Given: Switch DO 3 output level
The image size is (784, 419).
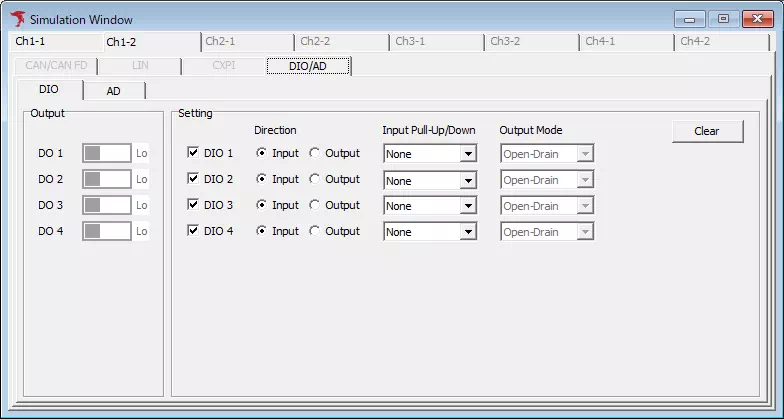Looking at the screenshot, I should 107,205.
